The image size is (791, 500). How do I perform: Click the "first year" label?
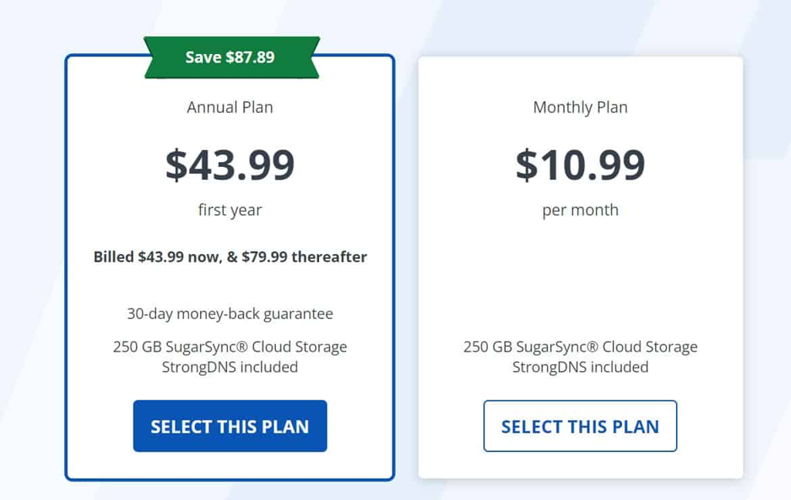coord(230,210)
